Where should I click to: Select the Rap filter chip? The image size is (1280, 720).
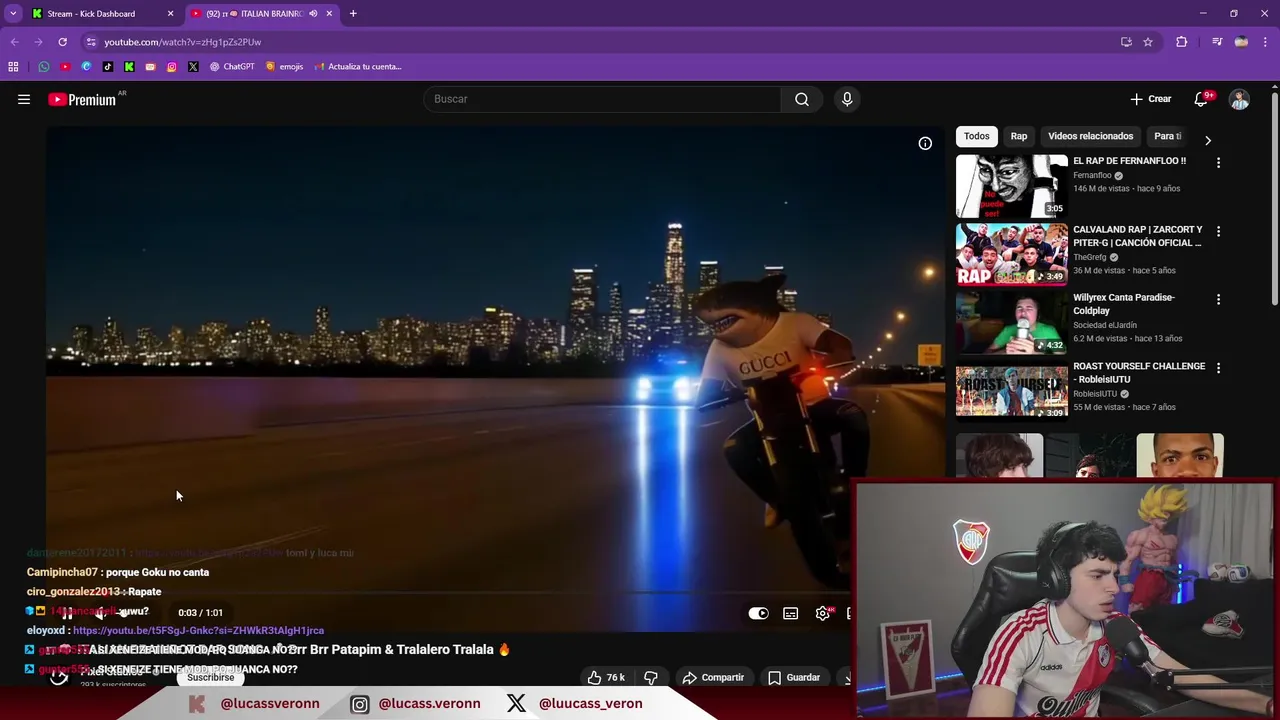(1019, 136)
